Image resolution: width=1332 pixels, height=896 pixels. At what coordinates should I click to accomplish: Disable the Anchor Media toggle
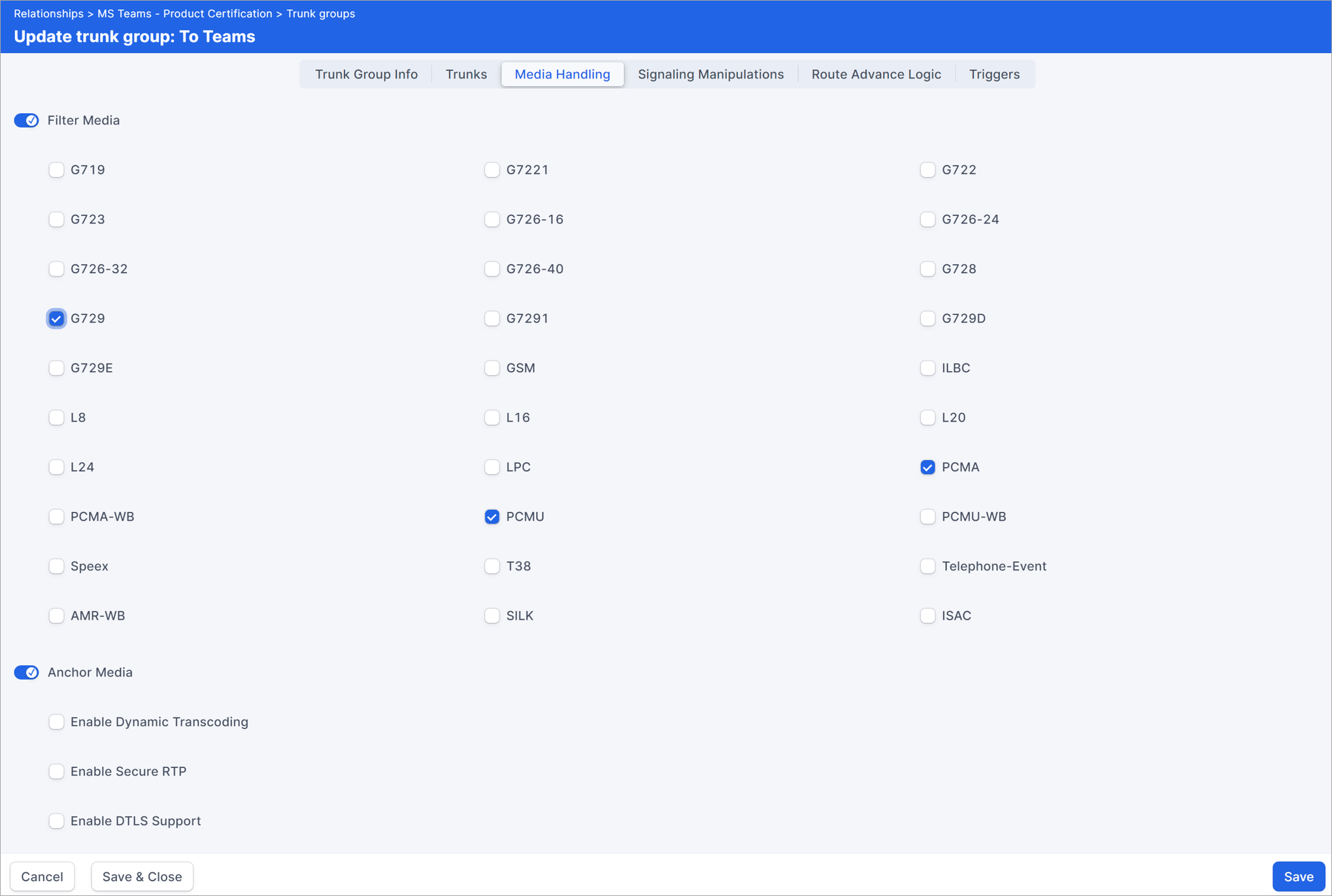[x=27, y=672]
